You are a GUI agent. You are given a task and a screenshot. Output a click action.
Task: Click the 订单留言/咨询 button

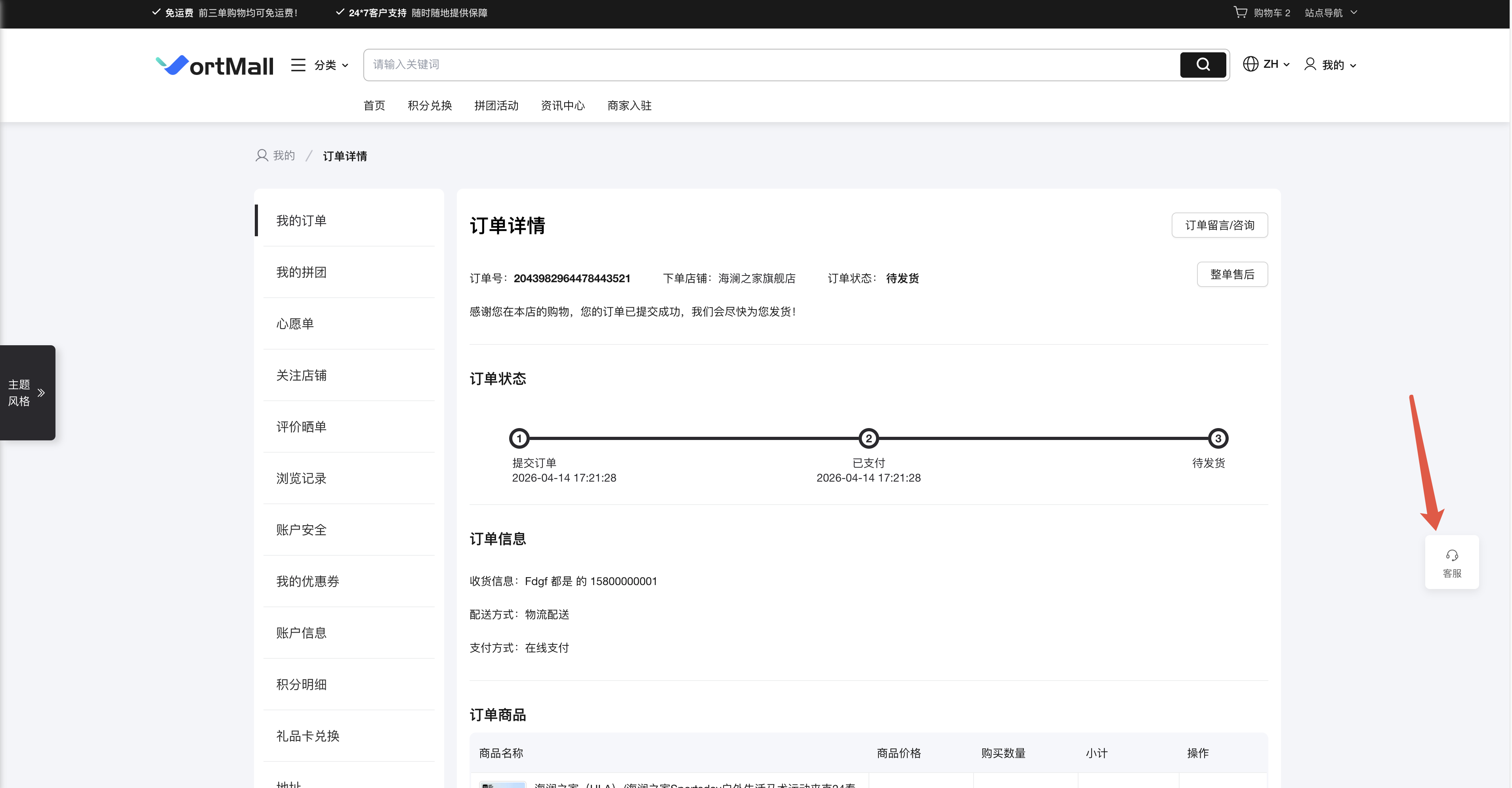tap(1219, 225)
